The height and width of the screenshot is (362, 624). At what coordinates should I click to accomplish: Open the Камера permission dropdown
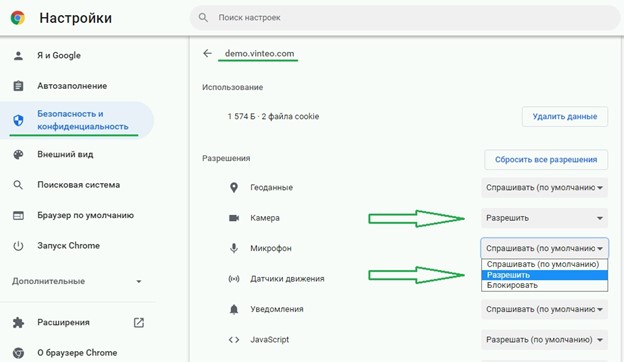544,218
